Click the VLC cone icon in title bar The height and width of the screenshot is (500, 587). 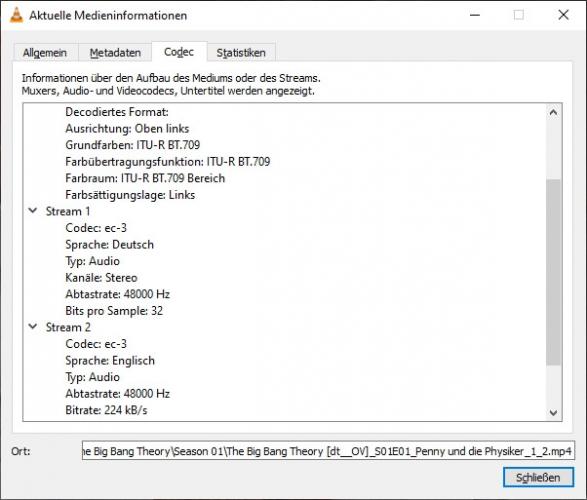coord(16,15)
